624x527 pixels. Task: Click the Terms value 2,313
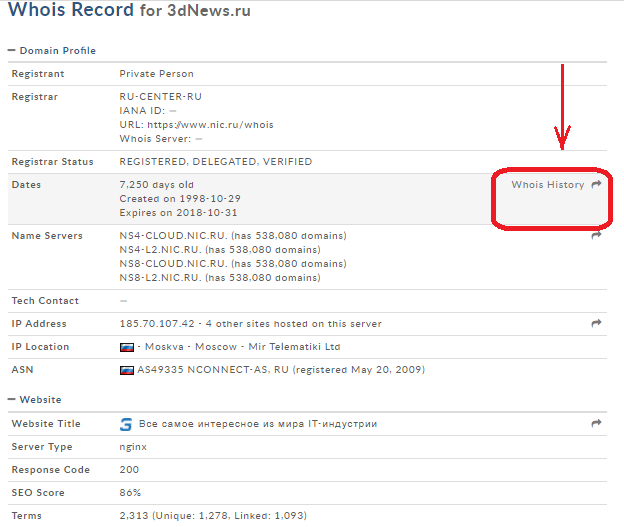pos(134,516)
